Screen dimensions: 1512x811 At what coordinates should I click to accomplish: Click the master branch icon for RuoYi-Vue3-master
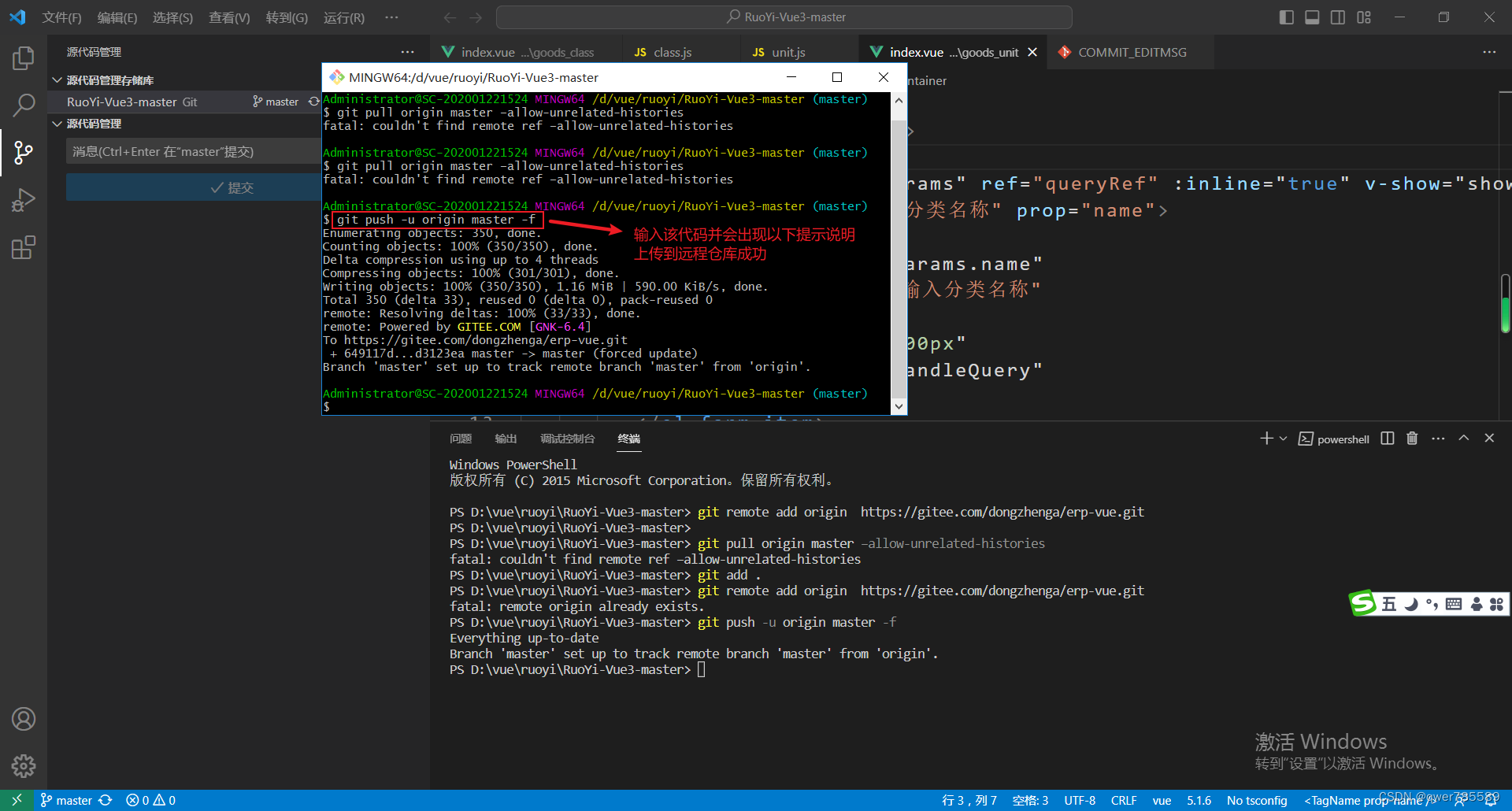[x=276, y=102]
